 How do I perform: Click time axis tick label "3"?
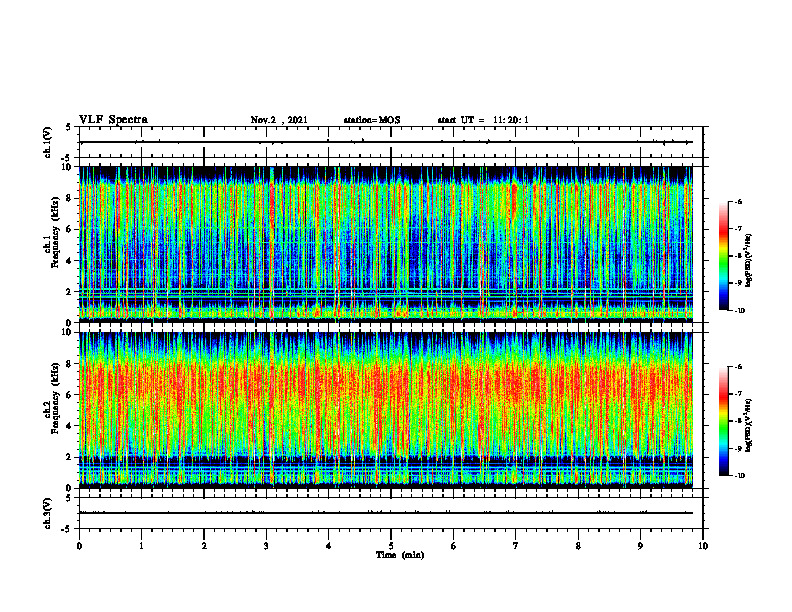coord(266,546)
